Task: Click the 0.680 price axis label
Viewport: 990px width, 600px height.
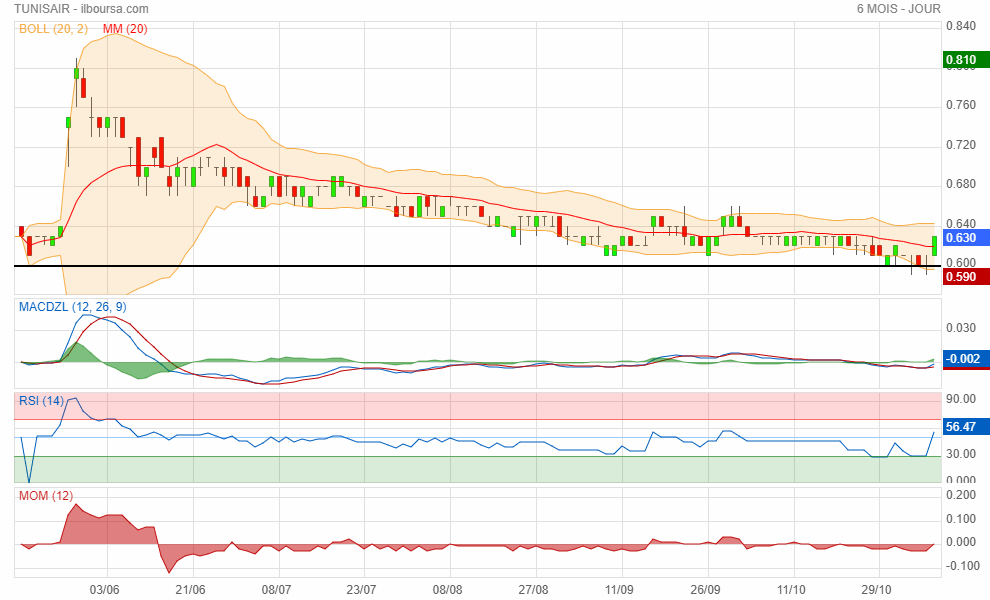Action: coord(961,184)
